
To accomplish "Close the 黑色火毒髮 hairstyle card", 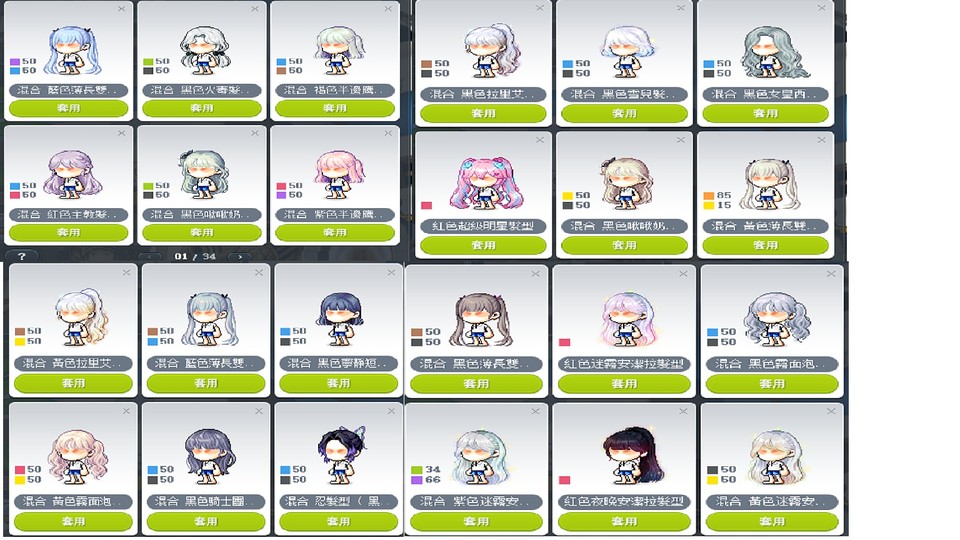I will pos(255,9).
